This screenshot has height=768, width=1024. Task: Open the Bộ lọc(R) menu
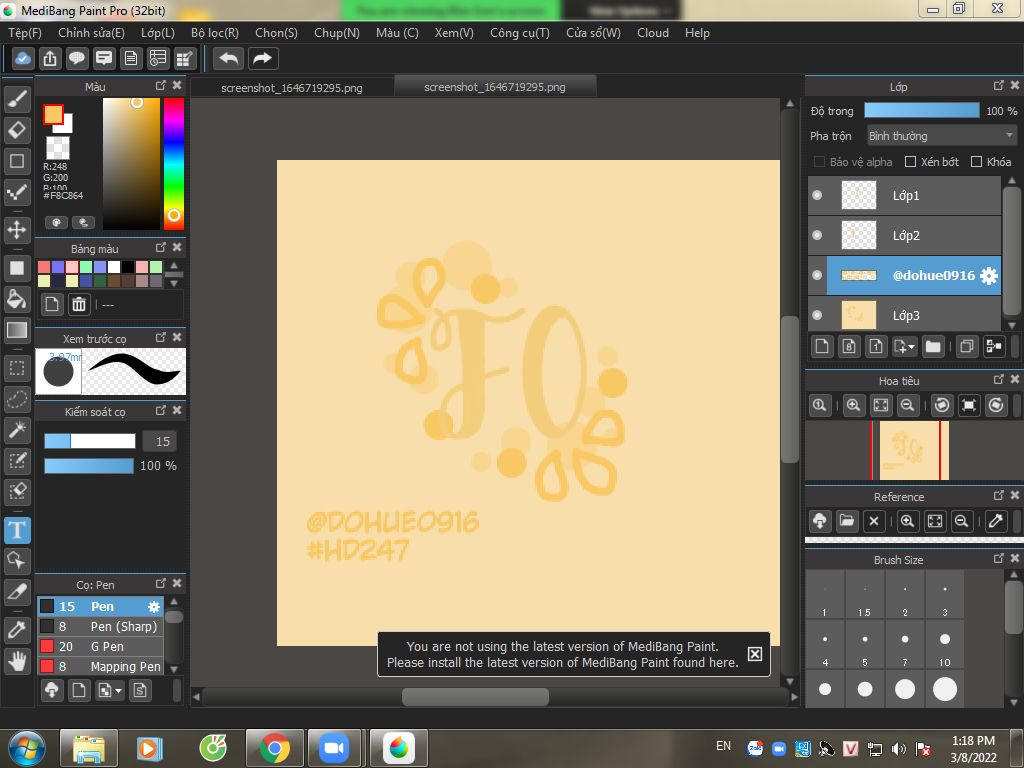(215, 33)
